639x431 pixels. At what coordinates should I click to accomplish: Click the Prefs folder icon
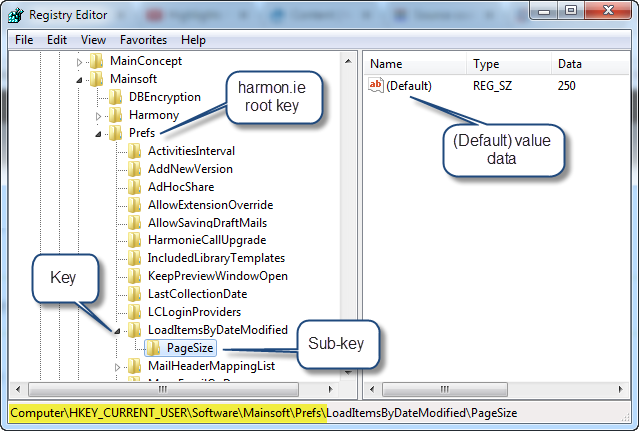click(x=116, y=133)
